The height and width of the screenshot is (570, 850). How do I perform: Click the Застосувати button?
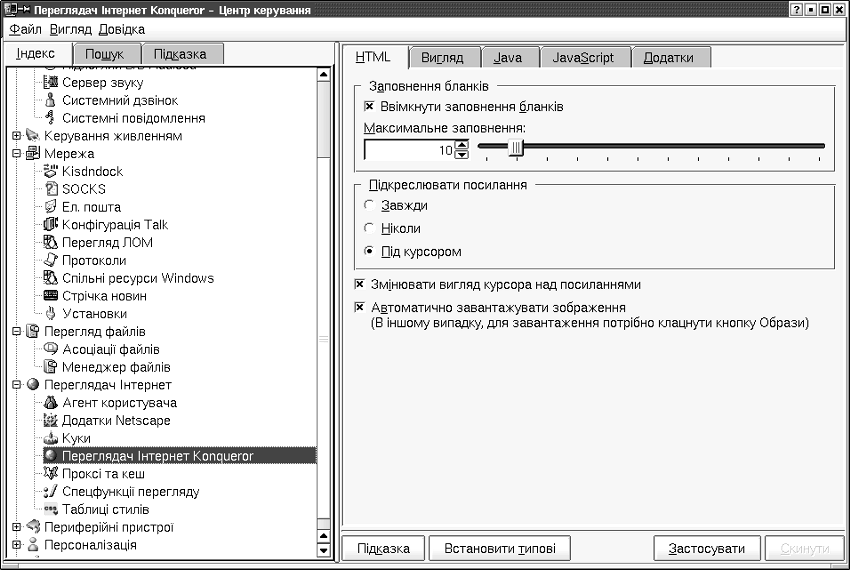pos(708,549)
